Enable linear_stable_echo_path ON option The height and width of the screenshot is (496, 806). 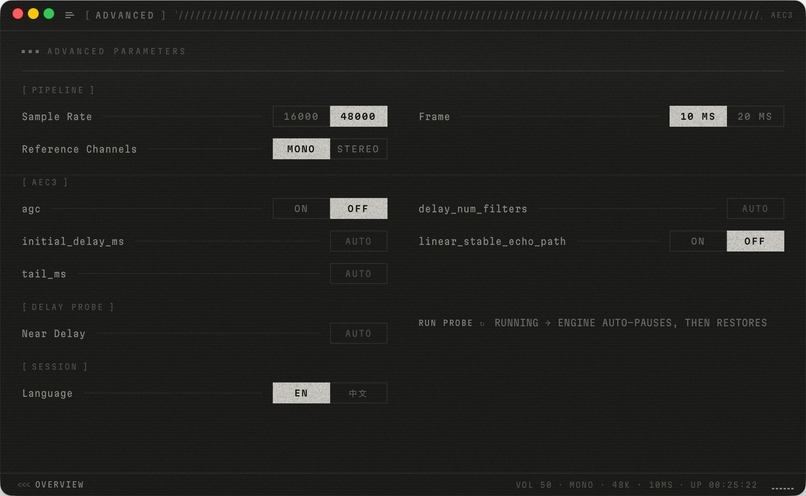coord(698,241)
